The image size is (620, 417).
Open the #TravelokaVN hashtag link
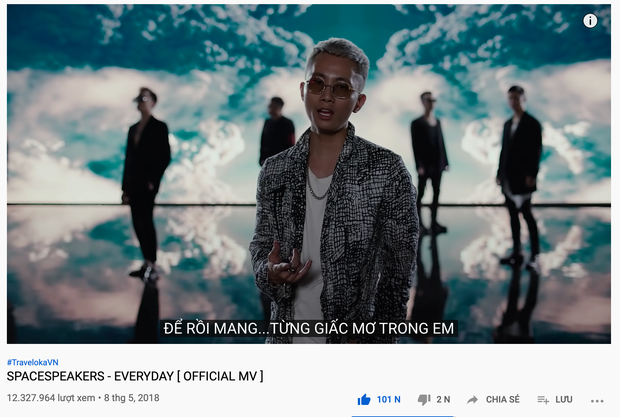(32, 362)
